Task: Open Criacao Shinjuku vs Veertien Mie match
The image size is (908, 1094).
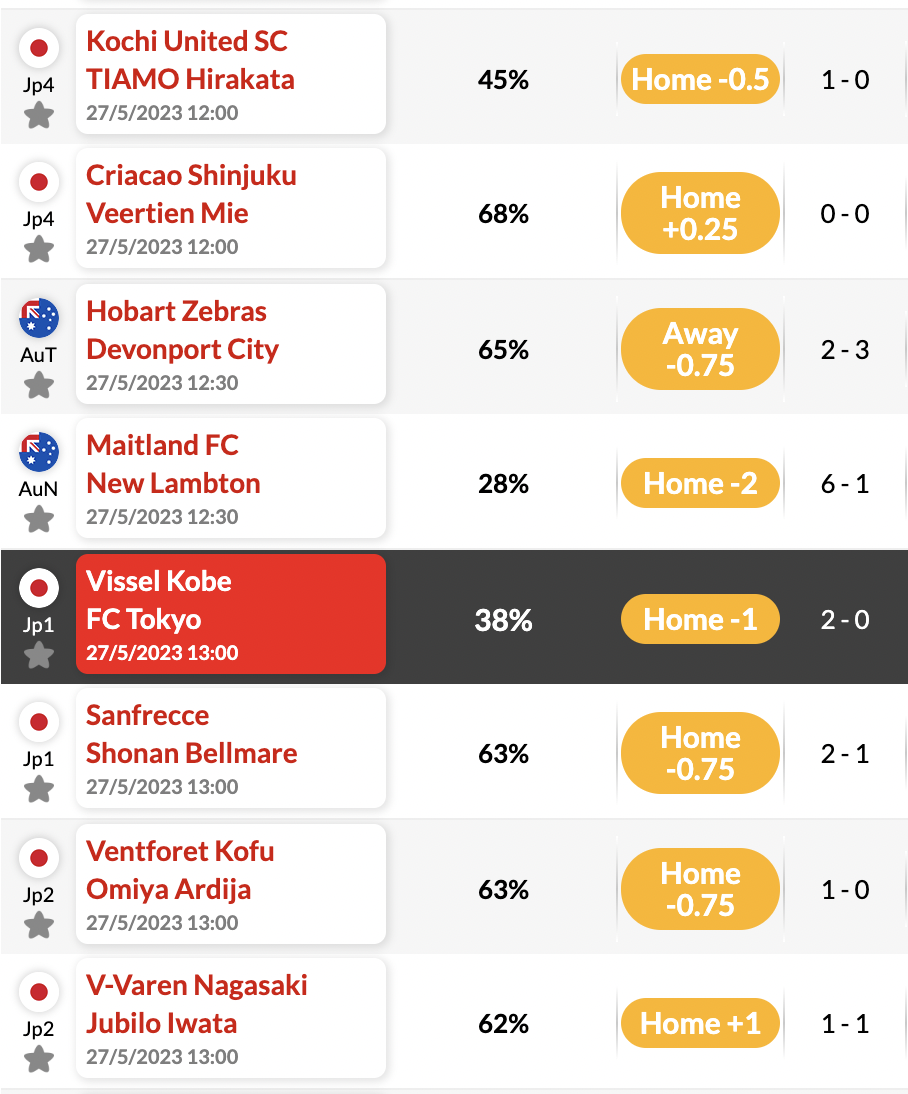Action: point(231,209)
